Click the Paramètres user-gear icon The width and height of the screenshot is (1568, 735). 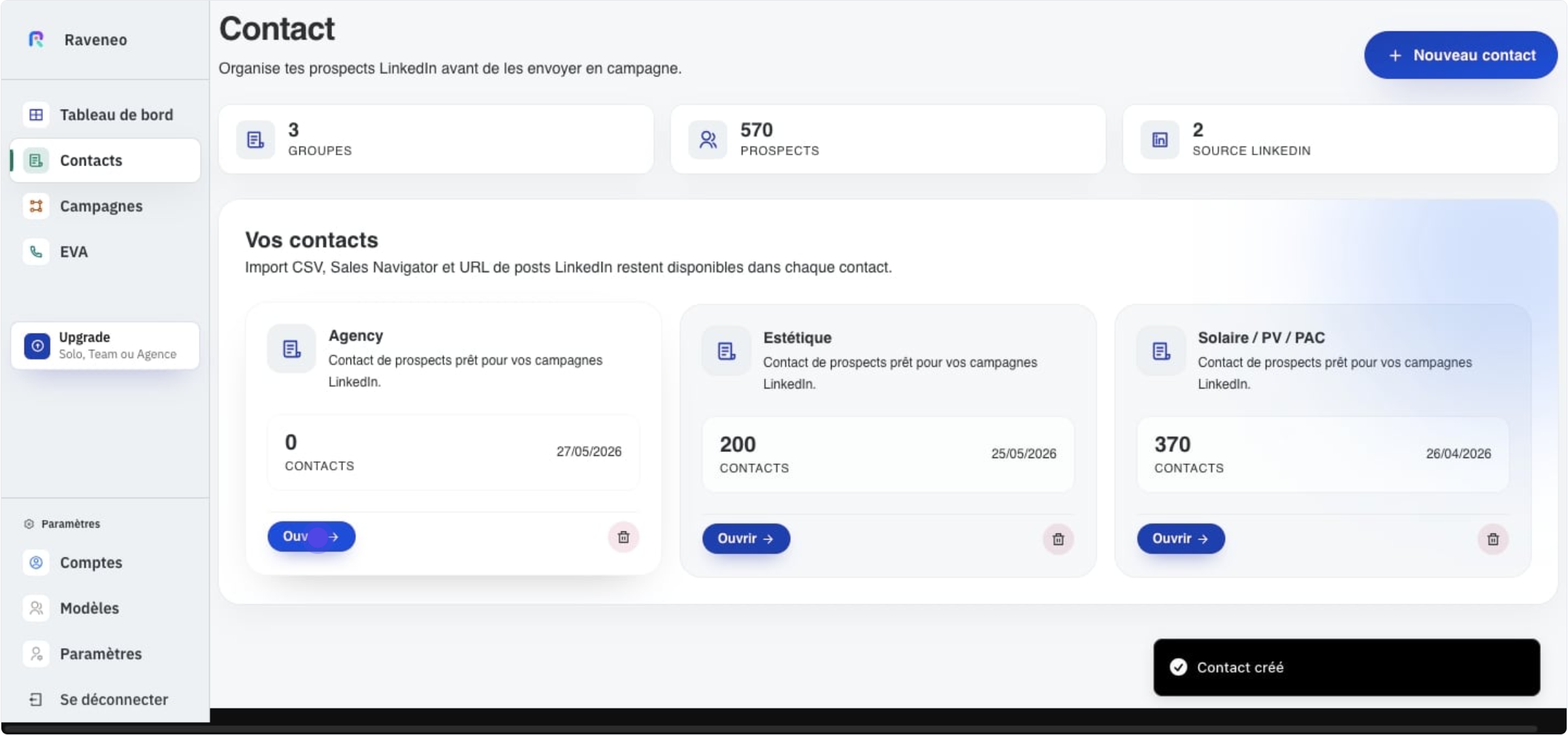(36, 654)
